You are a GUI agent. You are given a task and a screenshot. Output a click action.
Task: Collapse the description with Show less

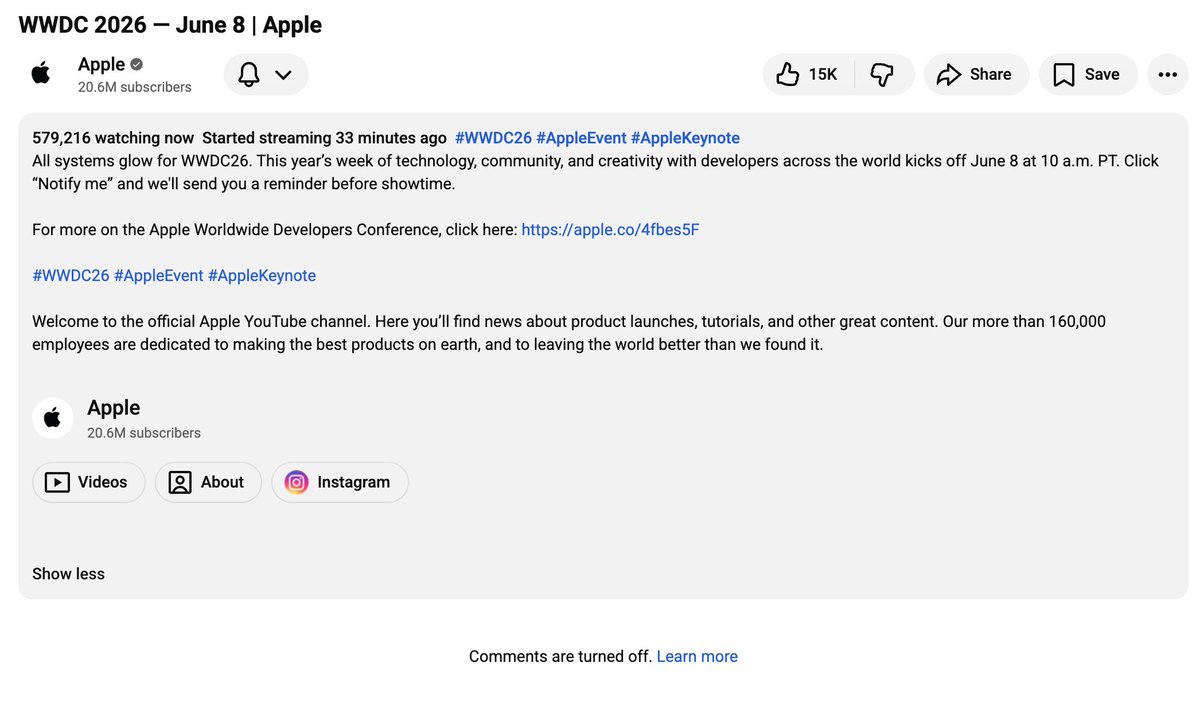point(68,574)
